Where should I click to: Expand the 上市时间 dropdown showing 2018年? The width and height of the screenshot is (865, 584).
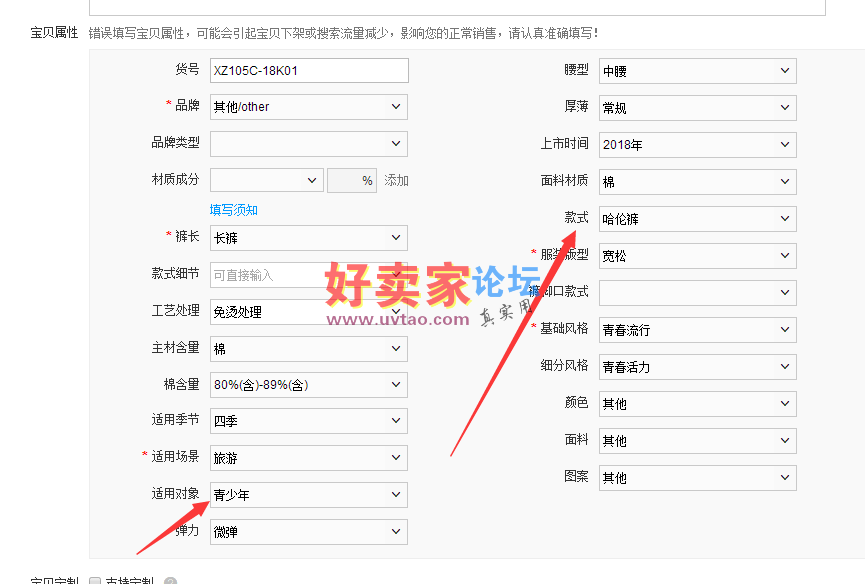click(x=697, y=145)
